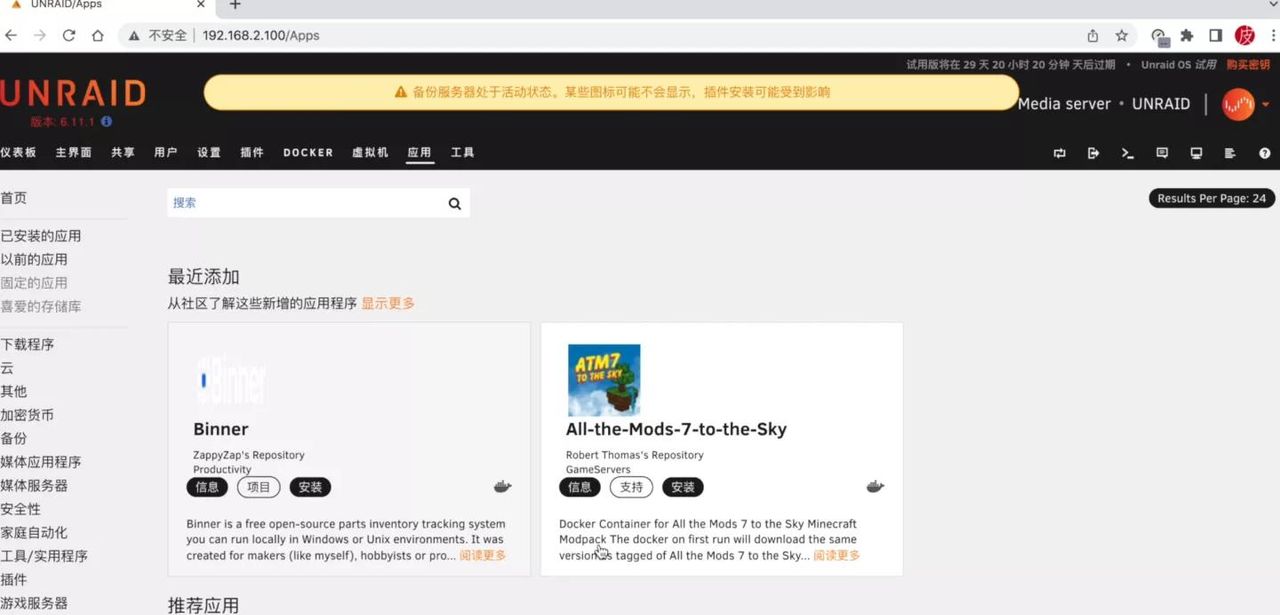Click the Binner logo thumbnail
The image size is (1280, 615).
click(231, 380)
